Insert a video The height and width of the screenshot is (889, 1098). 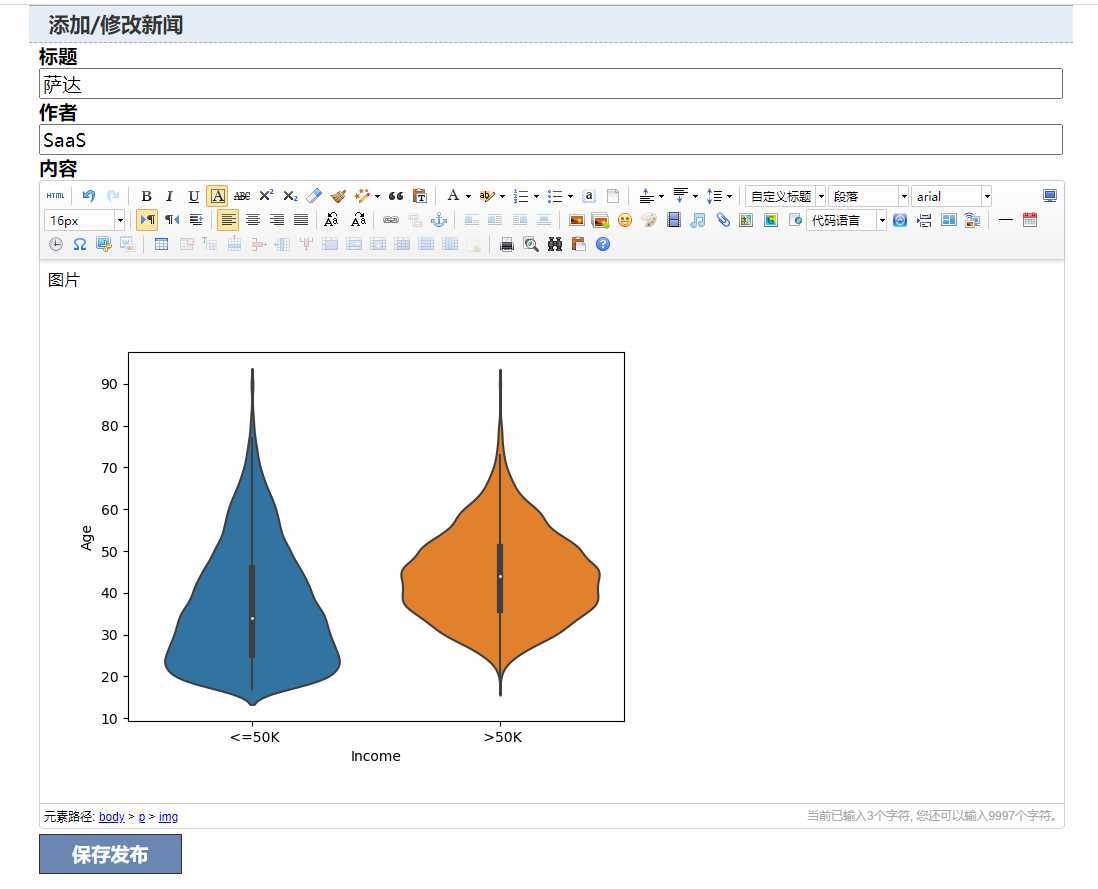coord(674,220)
